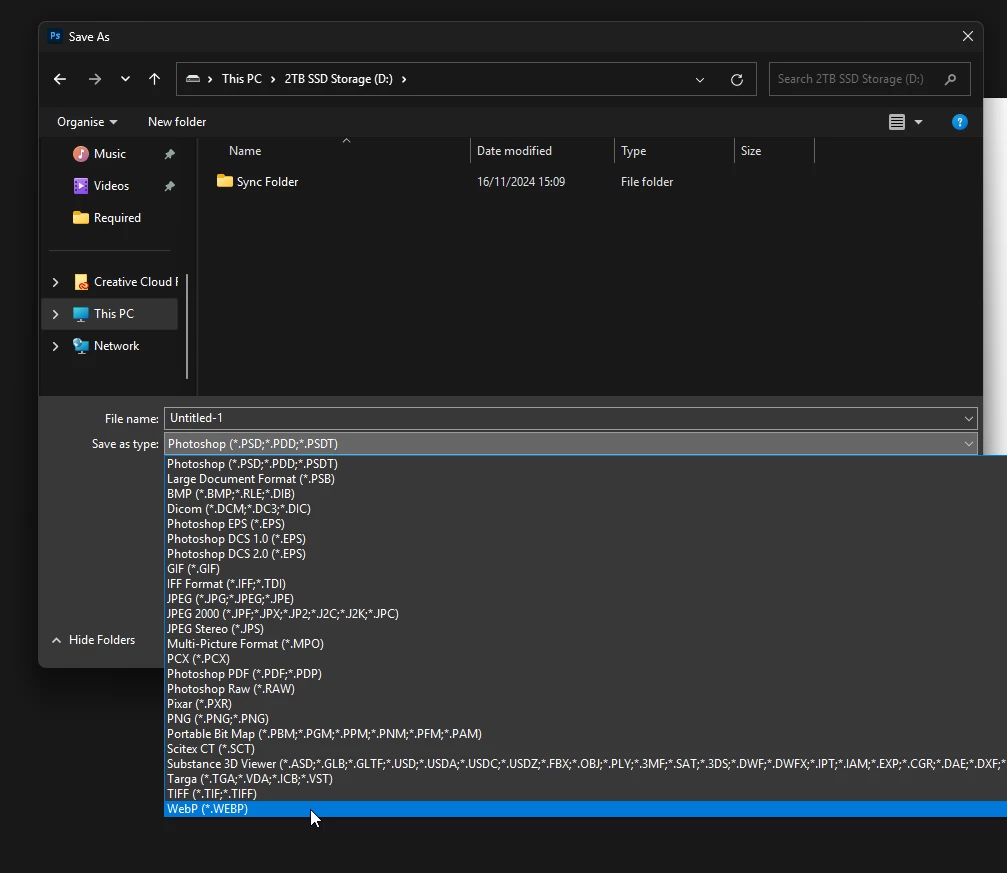Screen dimensions: 1007x873
Task: Open Music in the sidebar
Action: (110, 154)
